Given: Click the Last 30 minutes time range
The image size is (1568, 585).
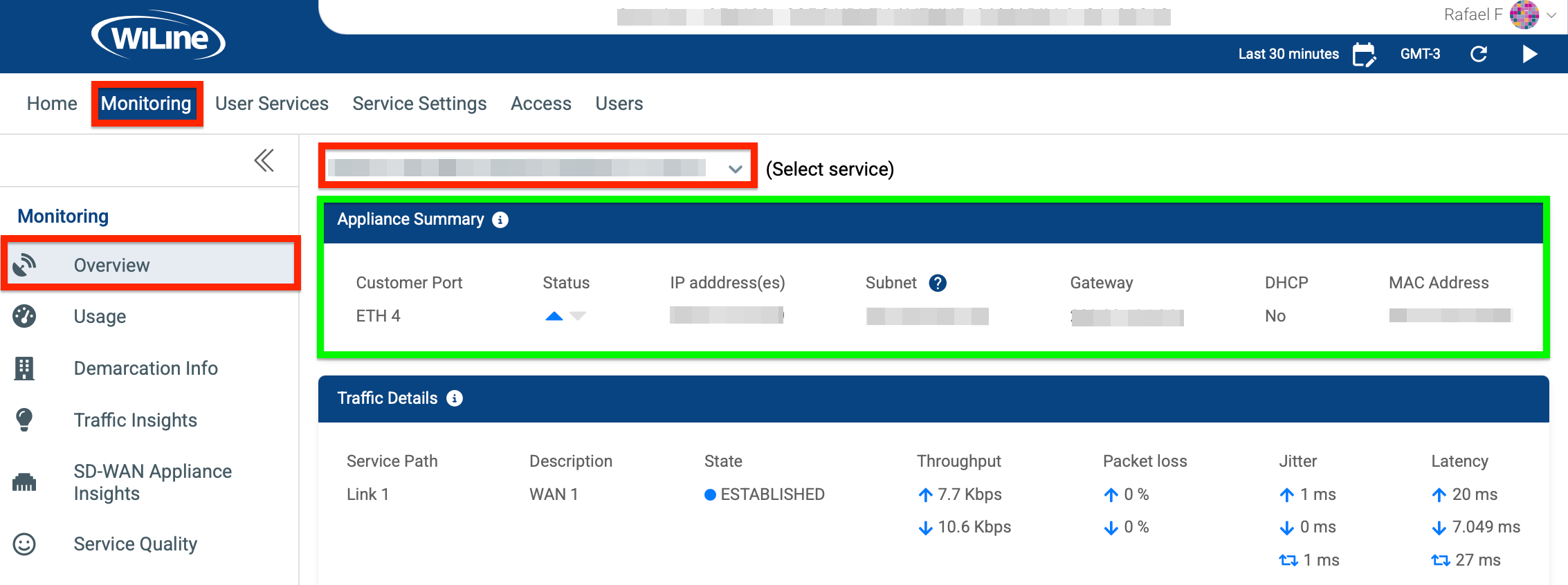Looking at the screenshot, I should [1288, 54].
